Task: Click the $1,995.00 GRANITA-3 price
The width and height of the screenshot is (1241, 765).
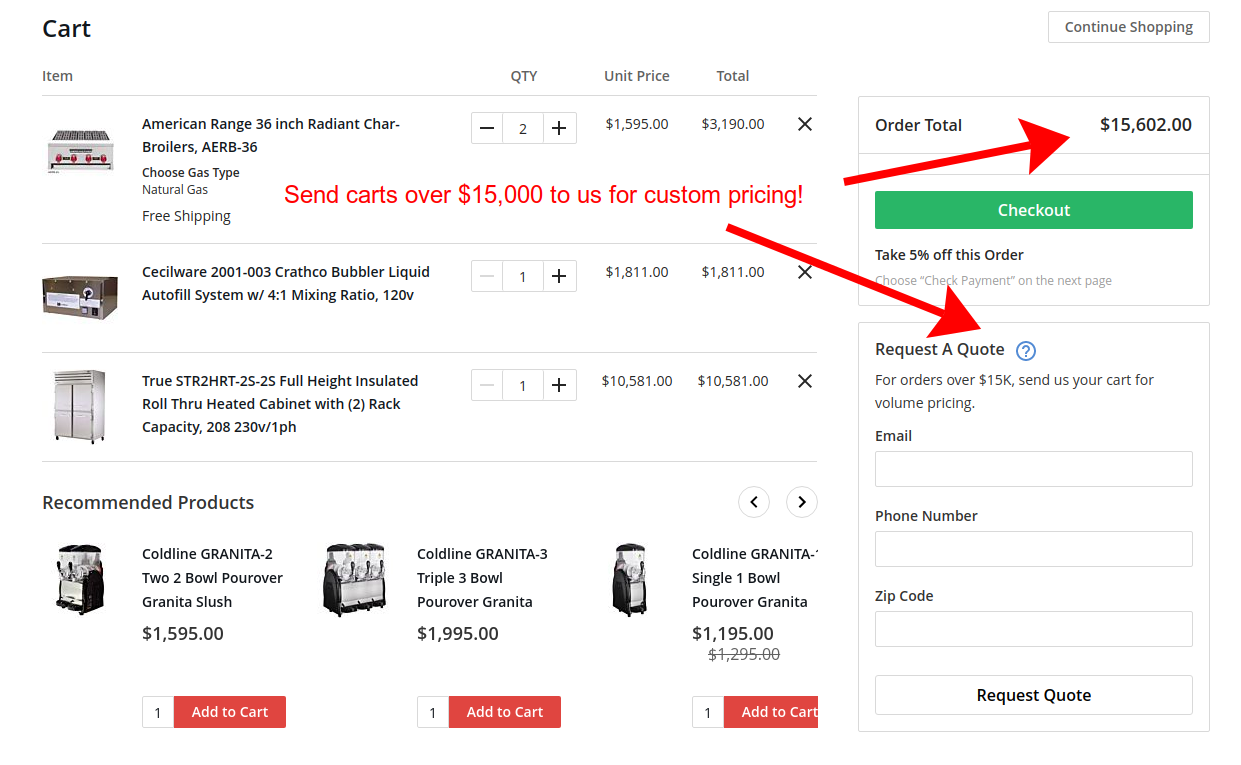Action: (x=458, y=633)
